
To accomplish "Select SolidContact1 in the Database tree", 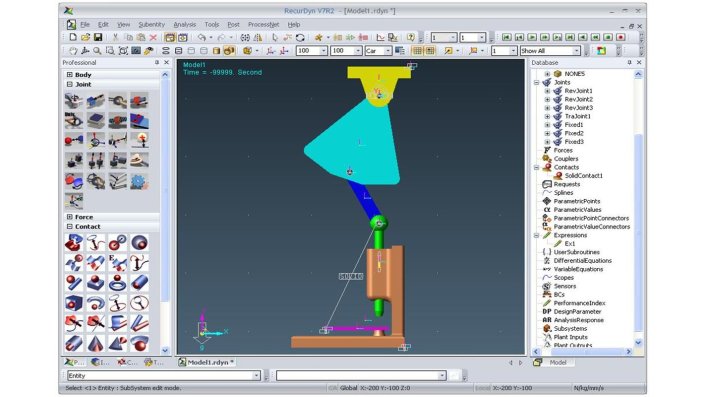I will [584, 176].
